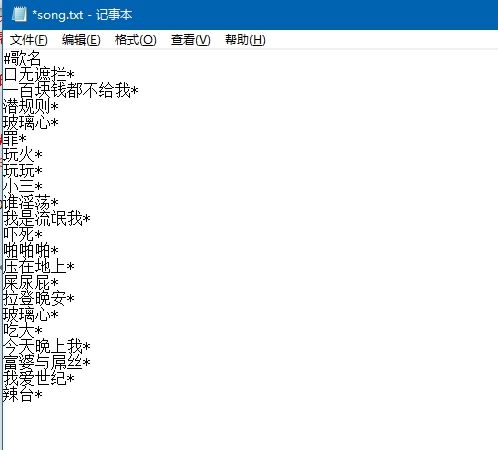Open the 帮助(H) menu

click(245, 40)
